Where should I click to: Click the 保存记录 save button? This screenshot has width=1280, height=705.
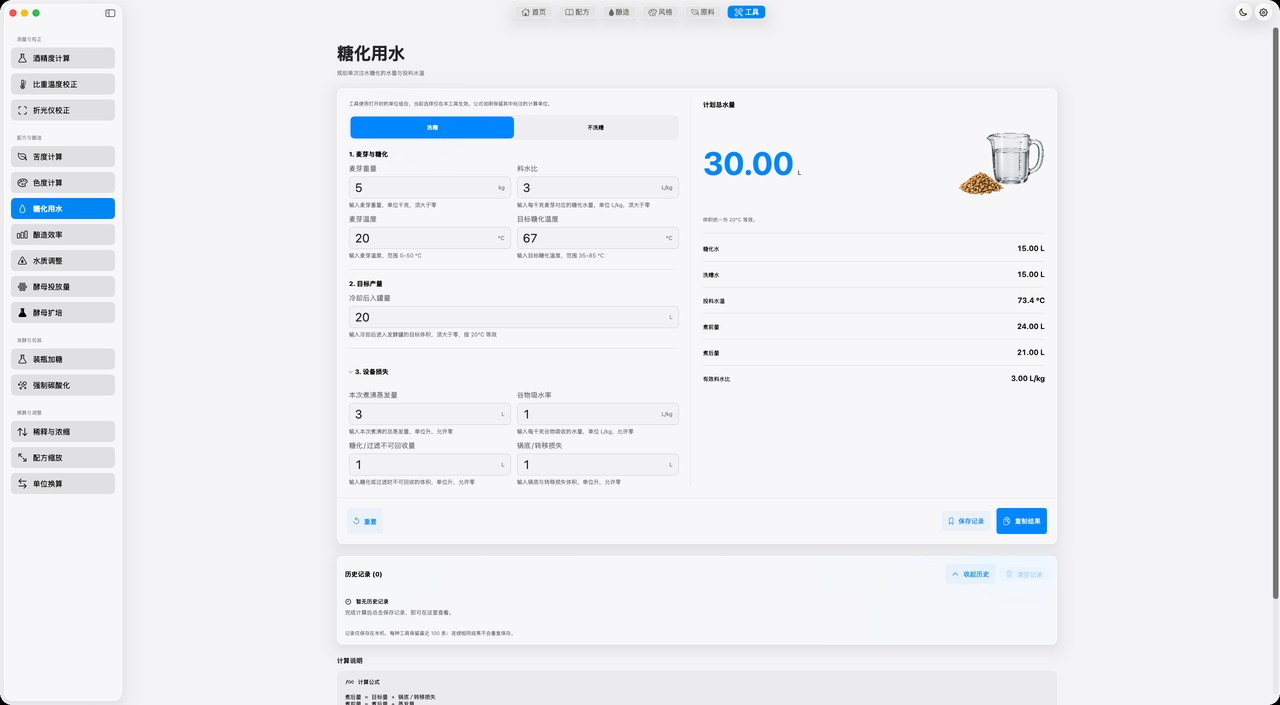[x=966, y=521]
